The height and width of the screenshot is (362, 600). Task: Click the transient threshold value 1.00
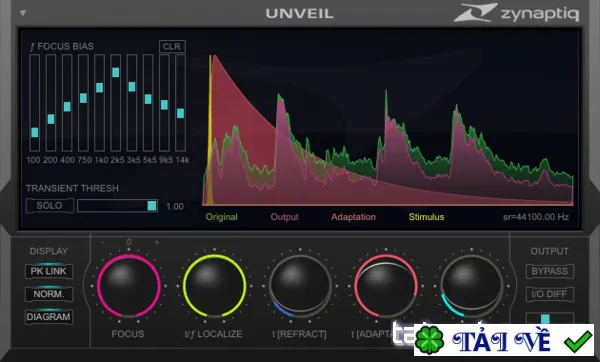[175, 207]
